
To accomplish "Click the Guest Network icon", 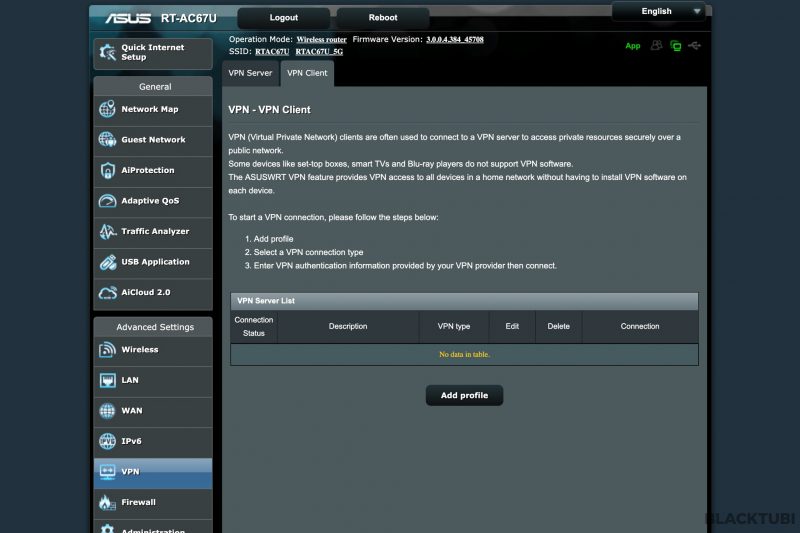I will click(x=108, y=139).
